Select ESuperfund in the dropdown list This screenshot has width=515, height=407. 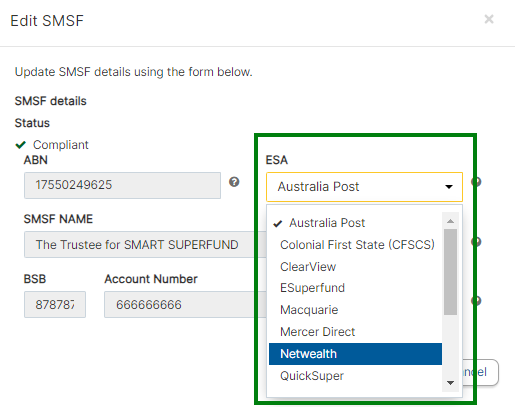(x=355, y=288)
